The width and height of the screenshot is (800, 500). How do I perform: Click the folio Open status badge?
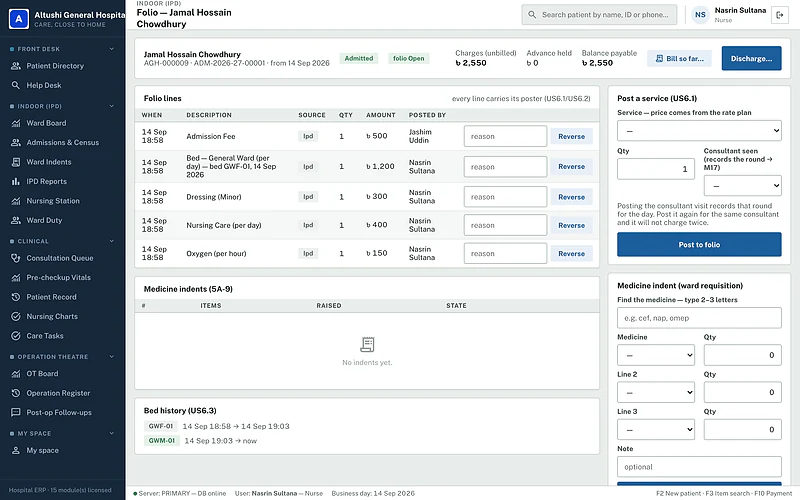click(x=408, y=58)
